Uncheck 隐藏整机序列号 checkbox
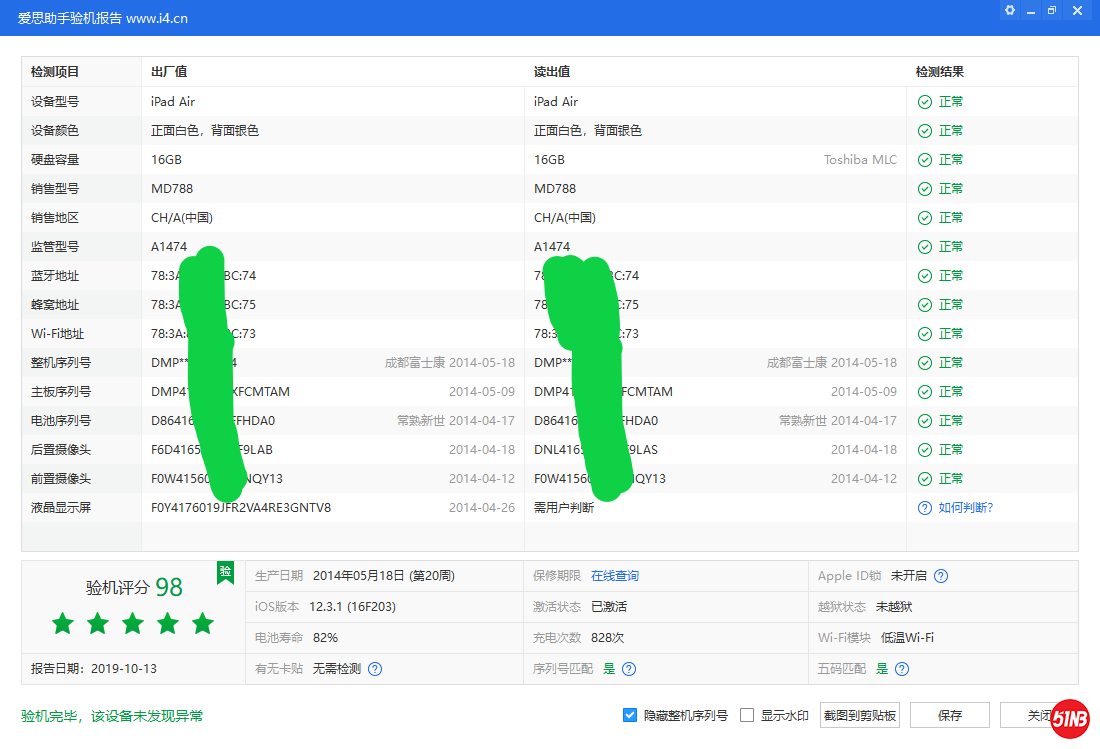Viewport: 1100px width, 749px height. coord(630,715)
